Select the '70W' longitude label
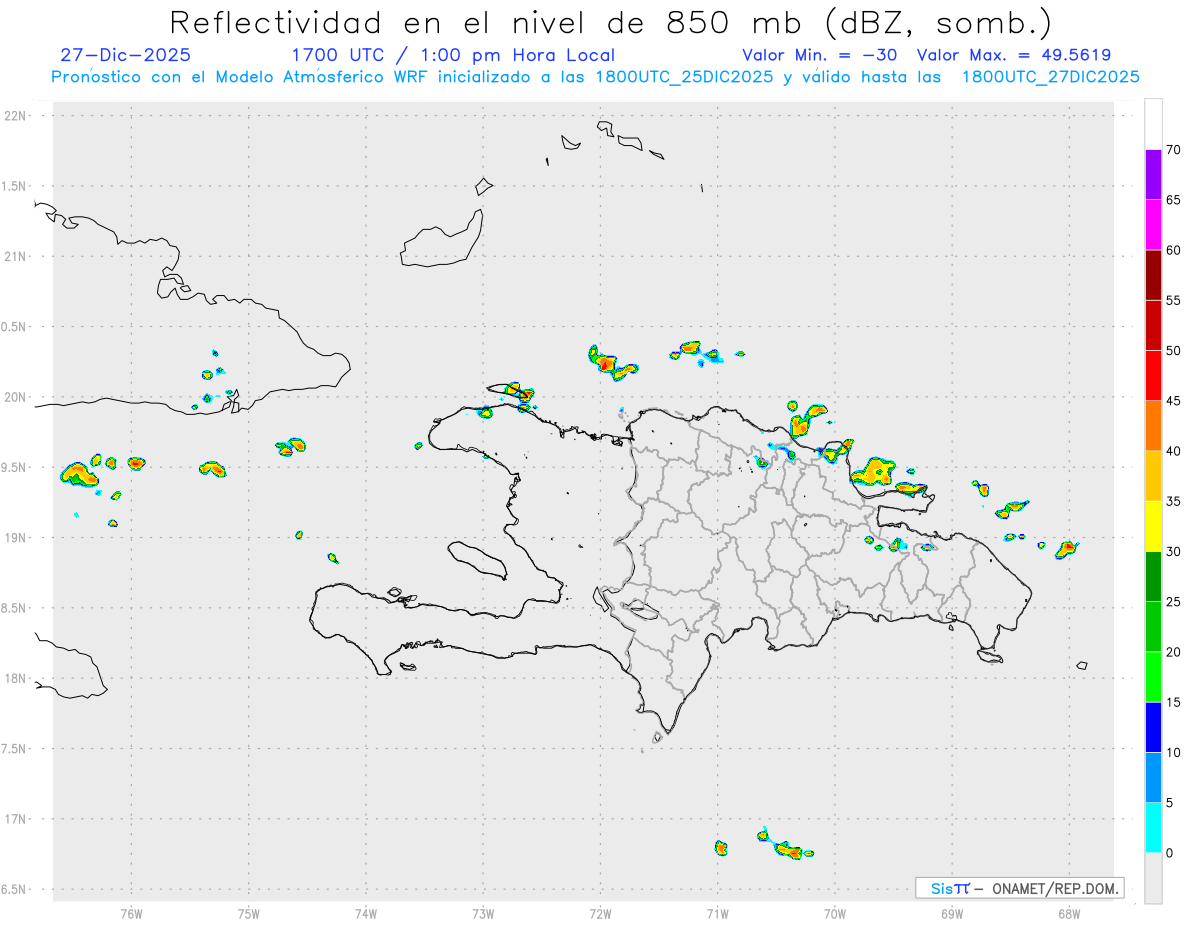 pos(835,913)
